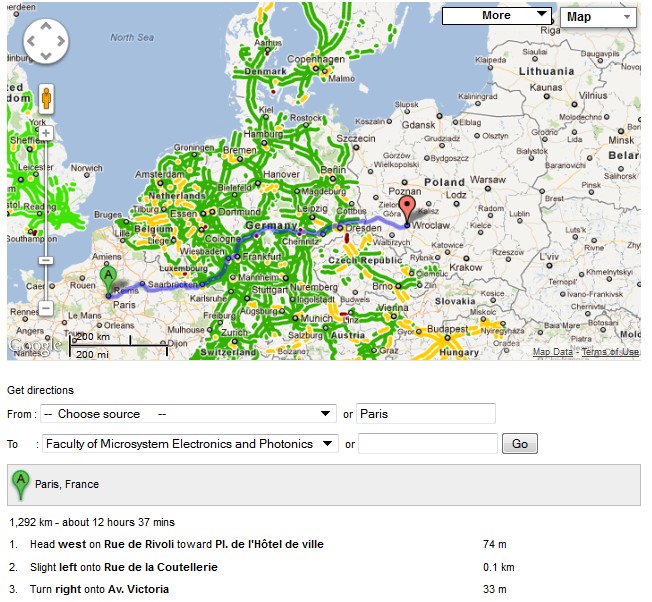Click the Copenhagen city label on map
The width and height of the screenshot is (652, 602).
(316, 59)
